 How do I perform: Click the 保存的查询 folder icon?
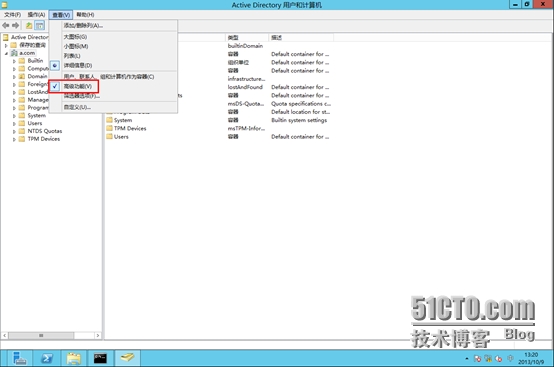click(x=13, y=45)
